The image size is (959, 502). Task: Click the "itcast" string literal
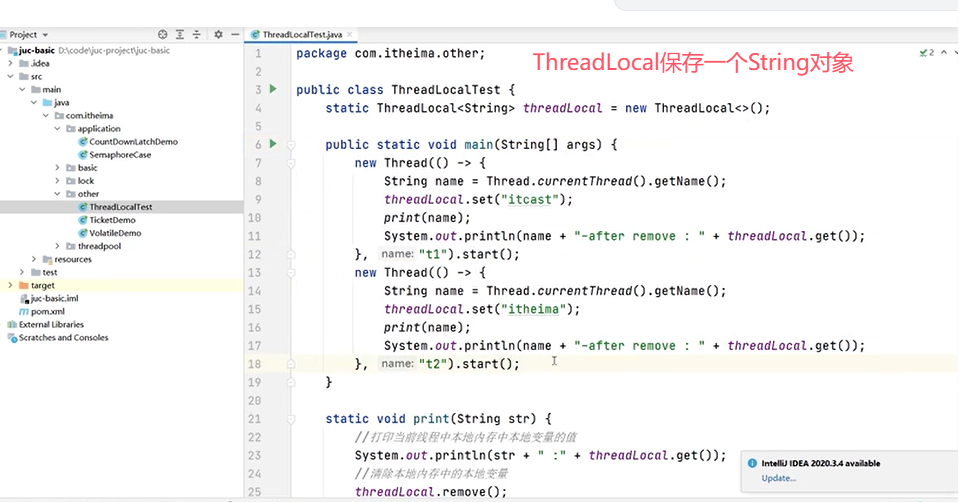pos(530,199)
